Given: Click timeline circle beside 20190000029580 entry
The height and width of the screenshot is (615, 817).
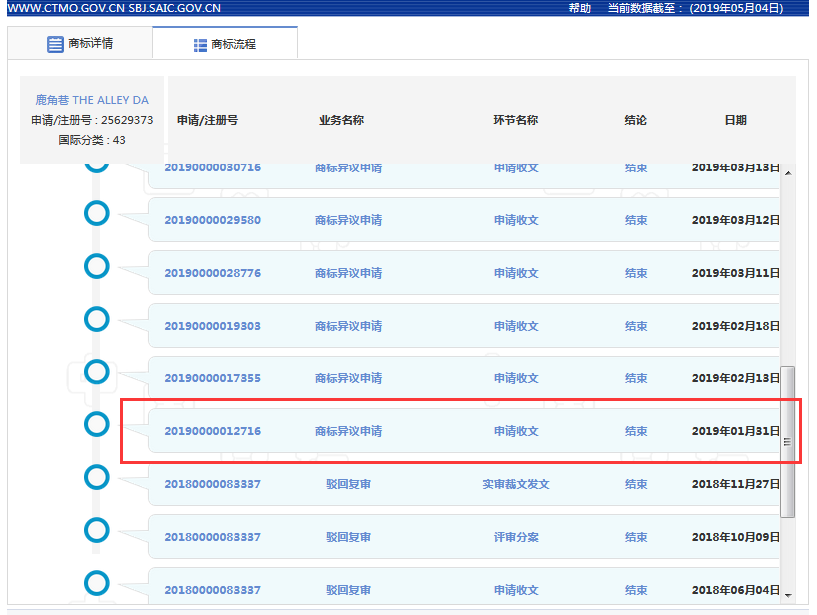Looking at the screenshot, I should click(96, 212).
